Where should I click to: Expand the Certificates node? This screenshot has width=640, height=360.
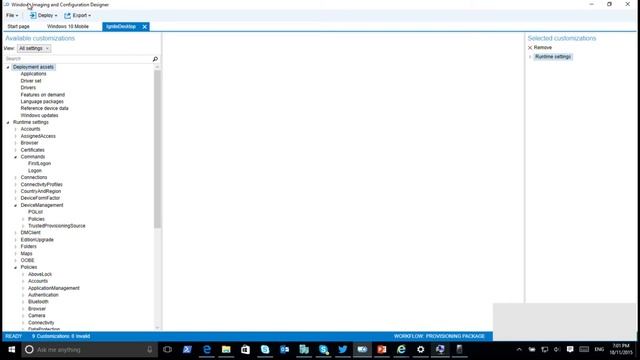click(16, 150)
